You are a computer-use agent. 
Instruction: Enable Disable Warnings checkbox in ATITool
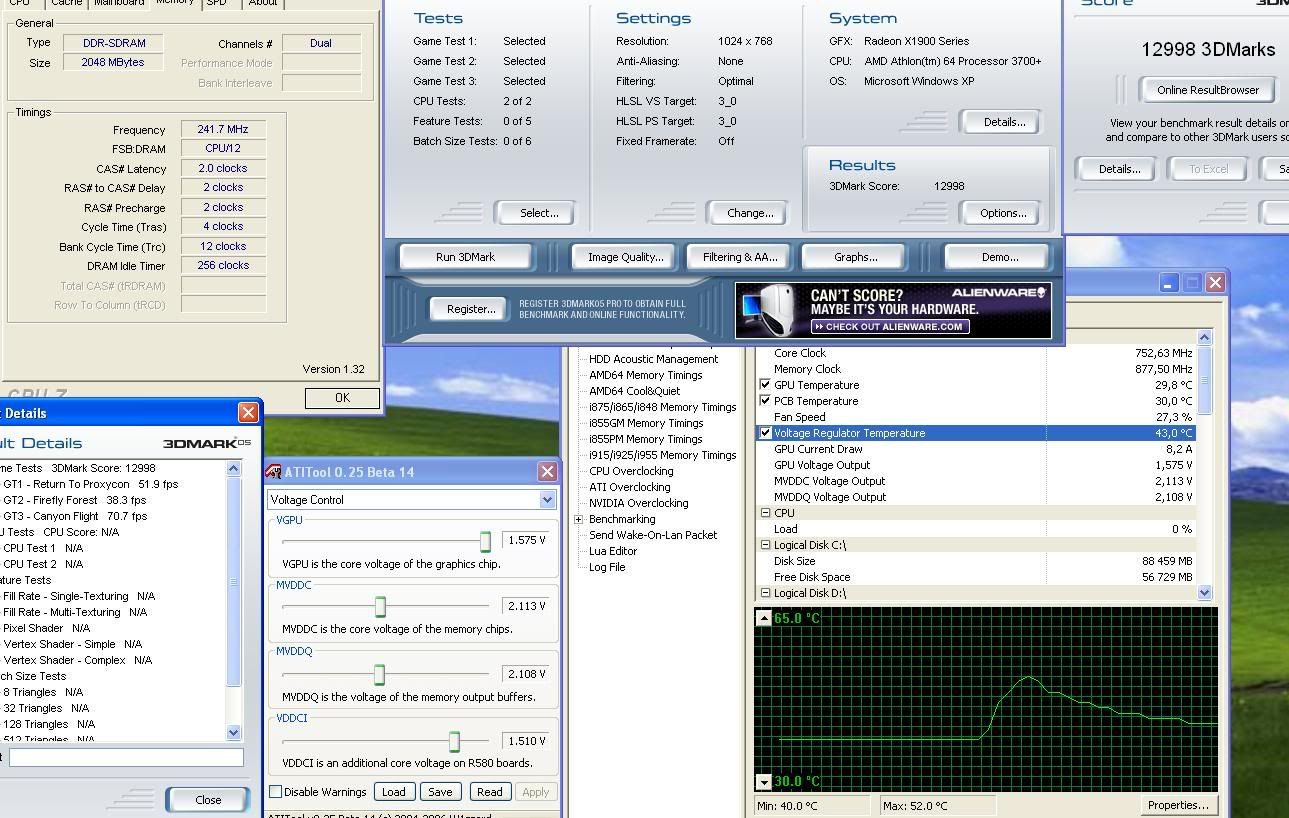275,792
